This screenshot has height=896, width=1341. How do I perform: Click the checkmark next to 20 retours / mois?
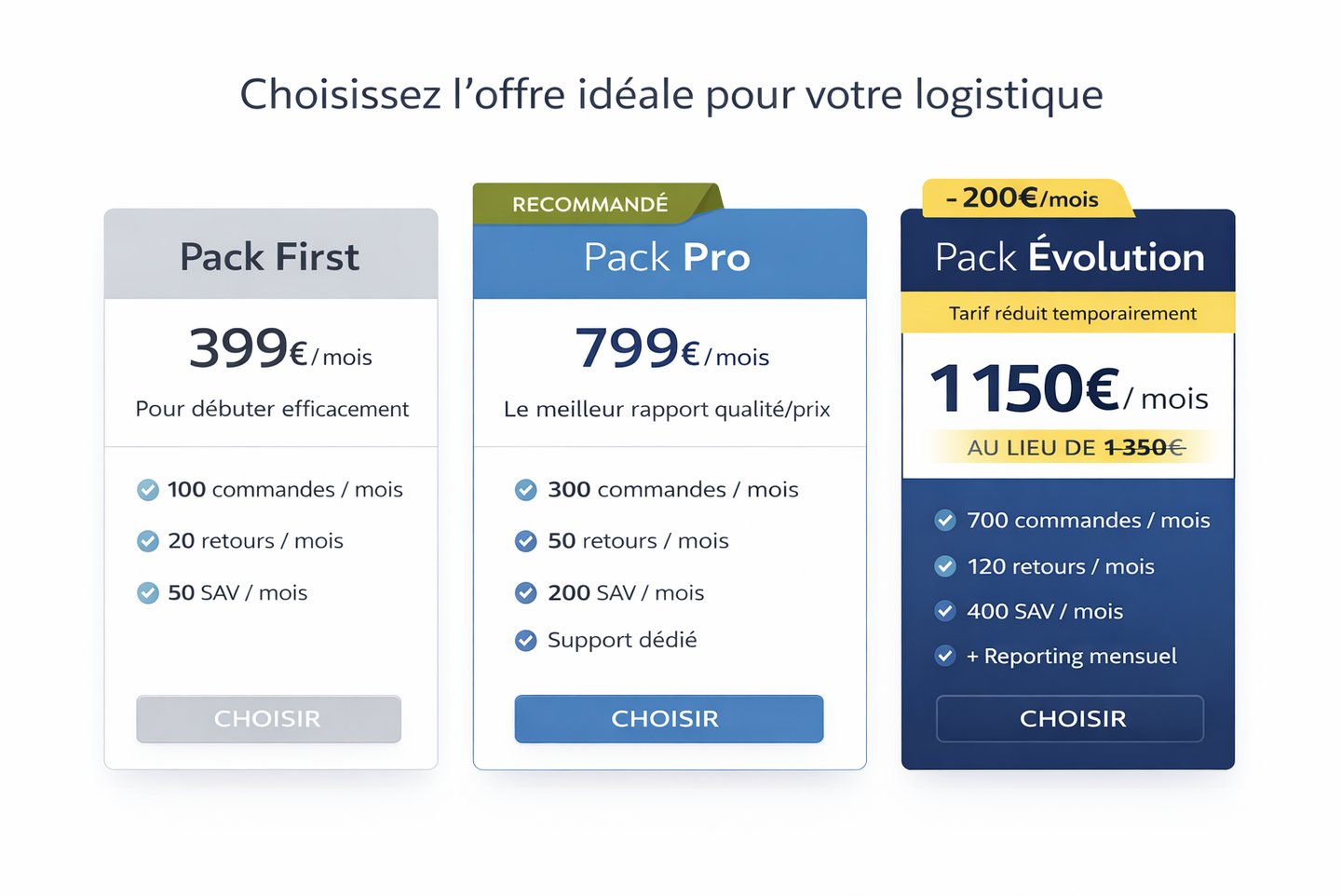[x=148, y=541]
